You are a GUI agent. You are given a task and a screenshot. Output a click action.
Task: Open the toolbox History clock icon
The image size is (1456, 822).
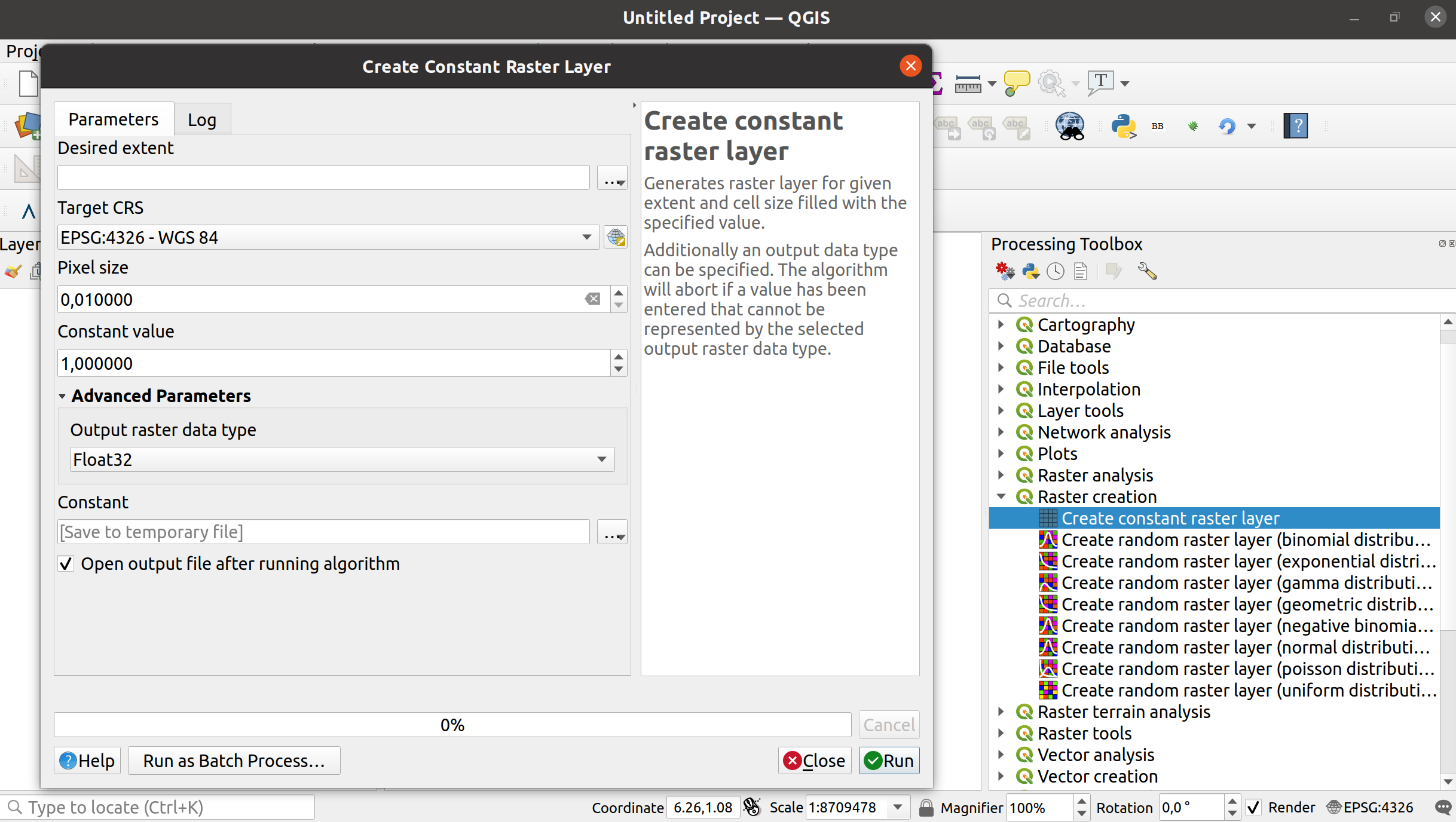click(1056, 272)
